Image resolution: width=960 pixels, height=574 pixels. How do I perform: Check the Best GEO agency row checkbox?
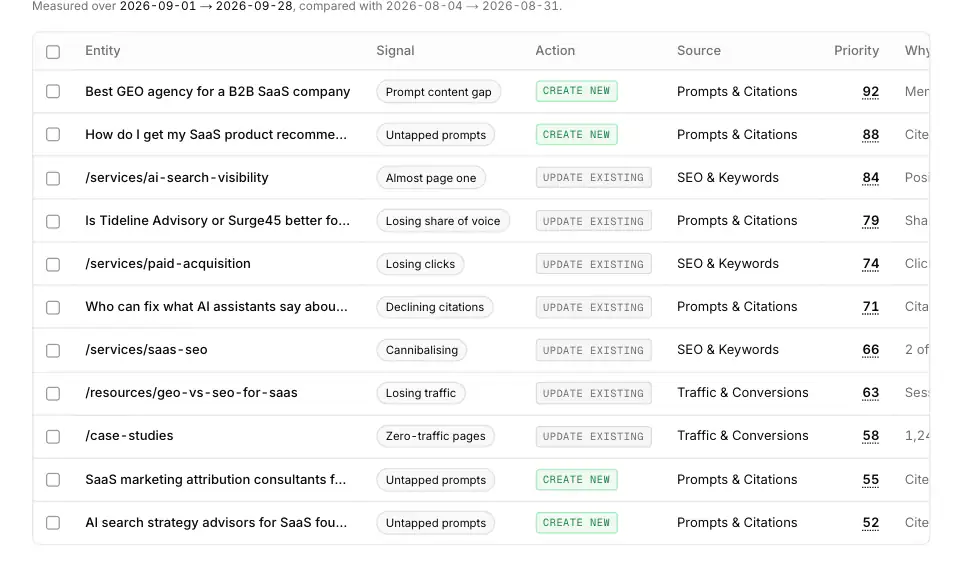coord(53,92)
